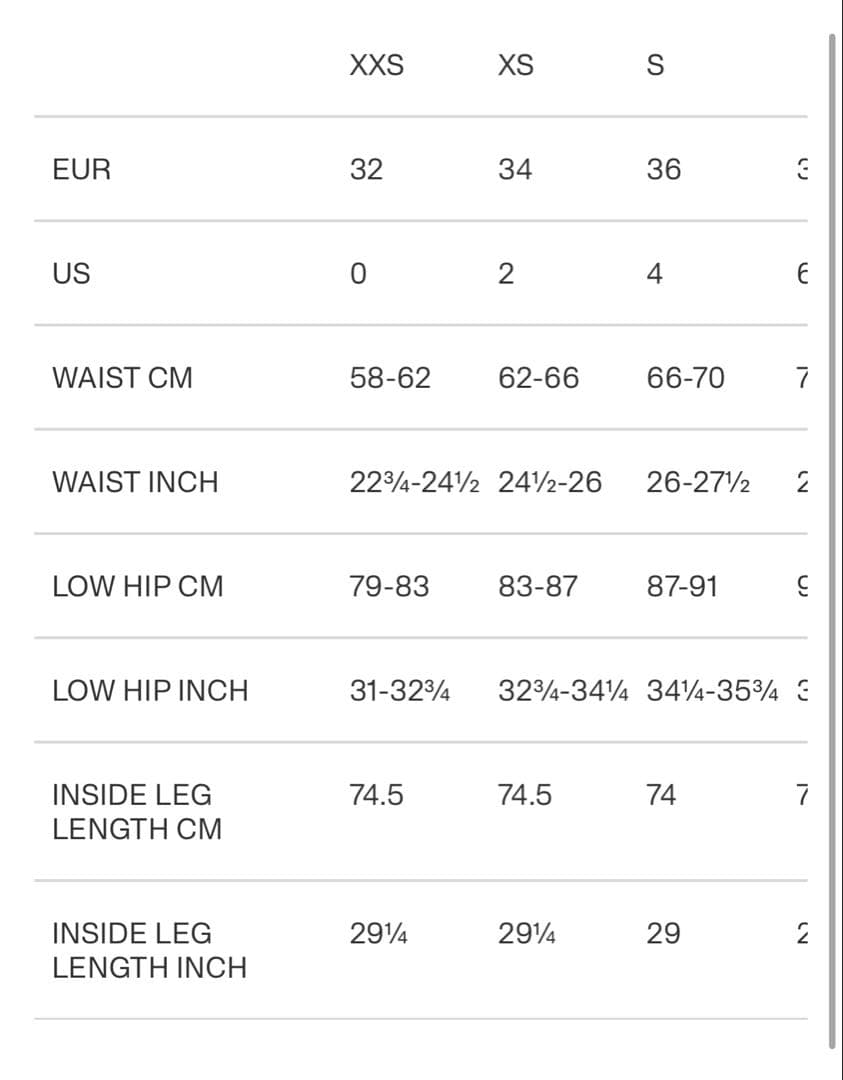
Task: Select the XS size column header
Action: click(x=515, y=66)
